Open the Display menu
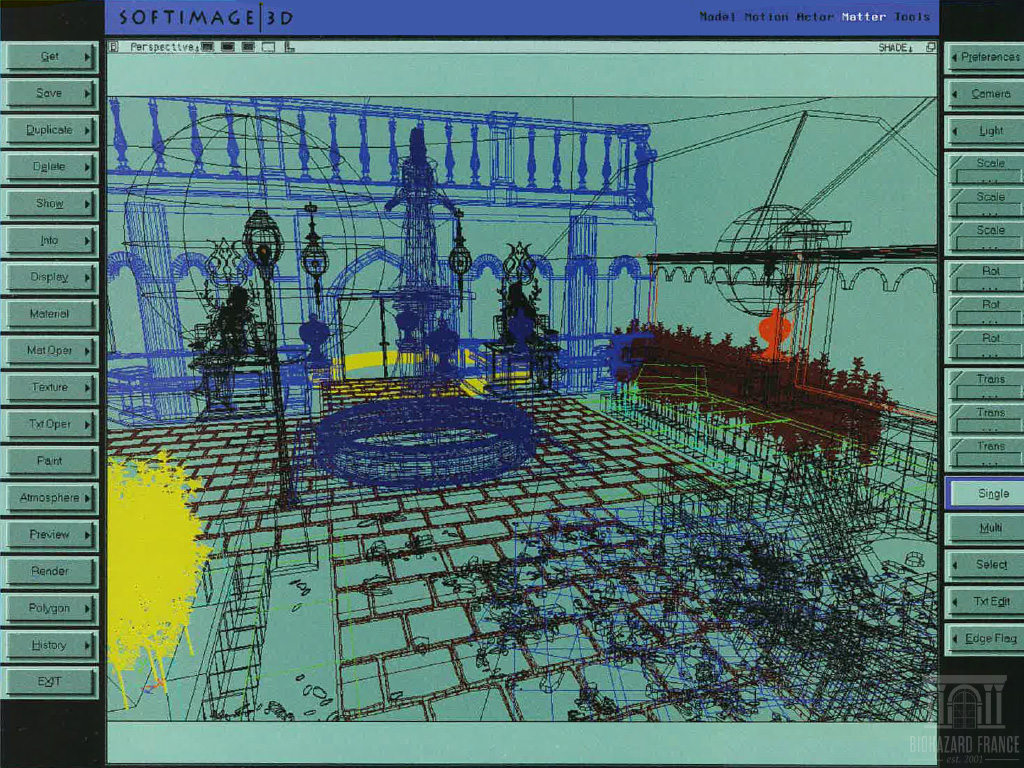 pyautogui.click(x=50, y=277)
